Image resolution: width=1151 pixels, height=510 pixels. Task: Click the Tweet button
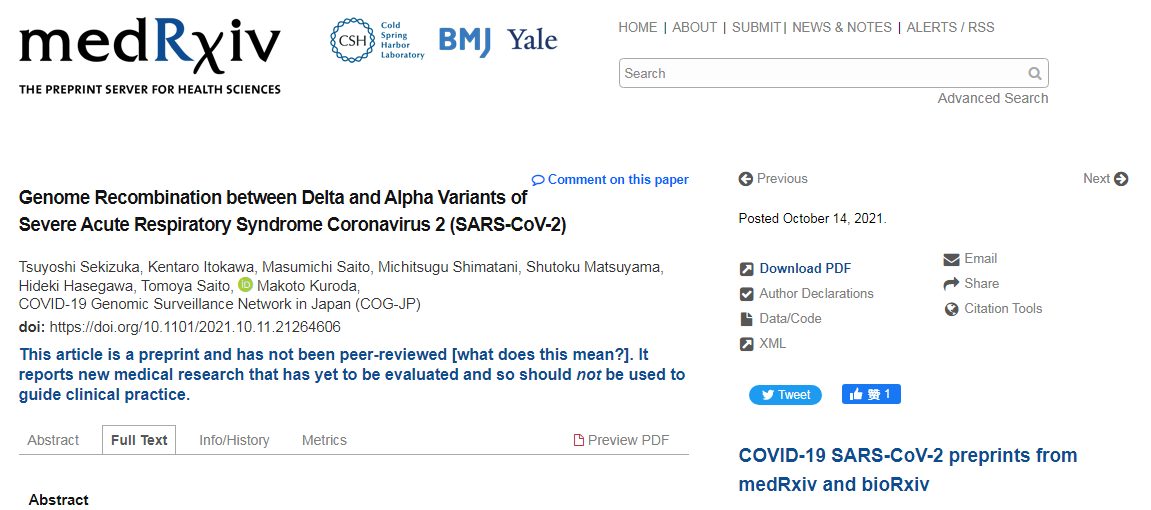tap(785, 395)
